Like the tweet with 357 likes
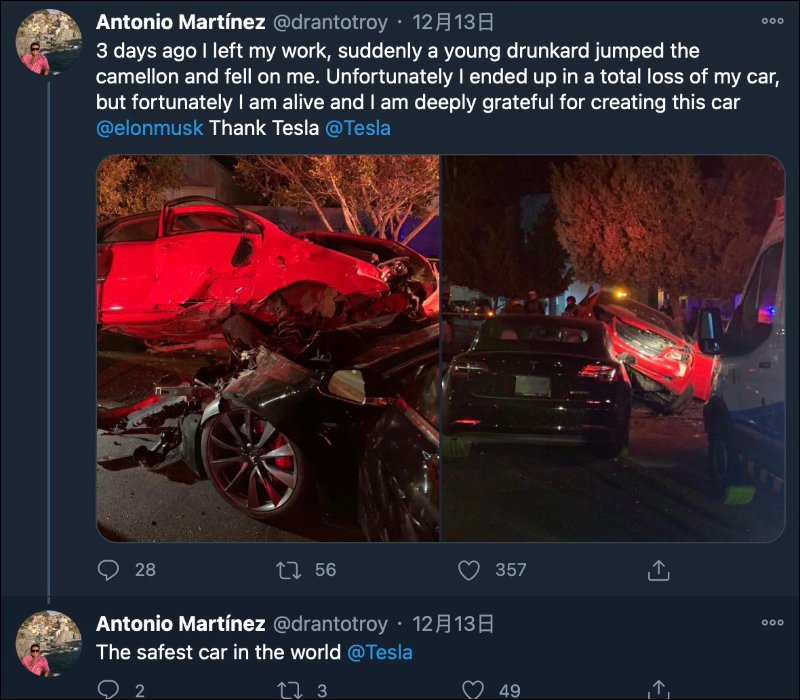This screenshot has height=700, width=800. pyautogui.click(x=469, y=570)
